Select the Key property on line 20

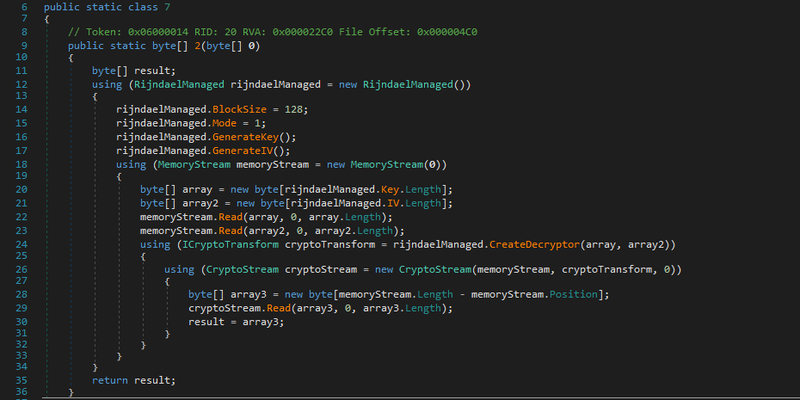click(385, 190)
